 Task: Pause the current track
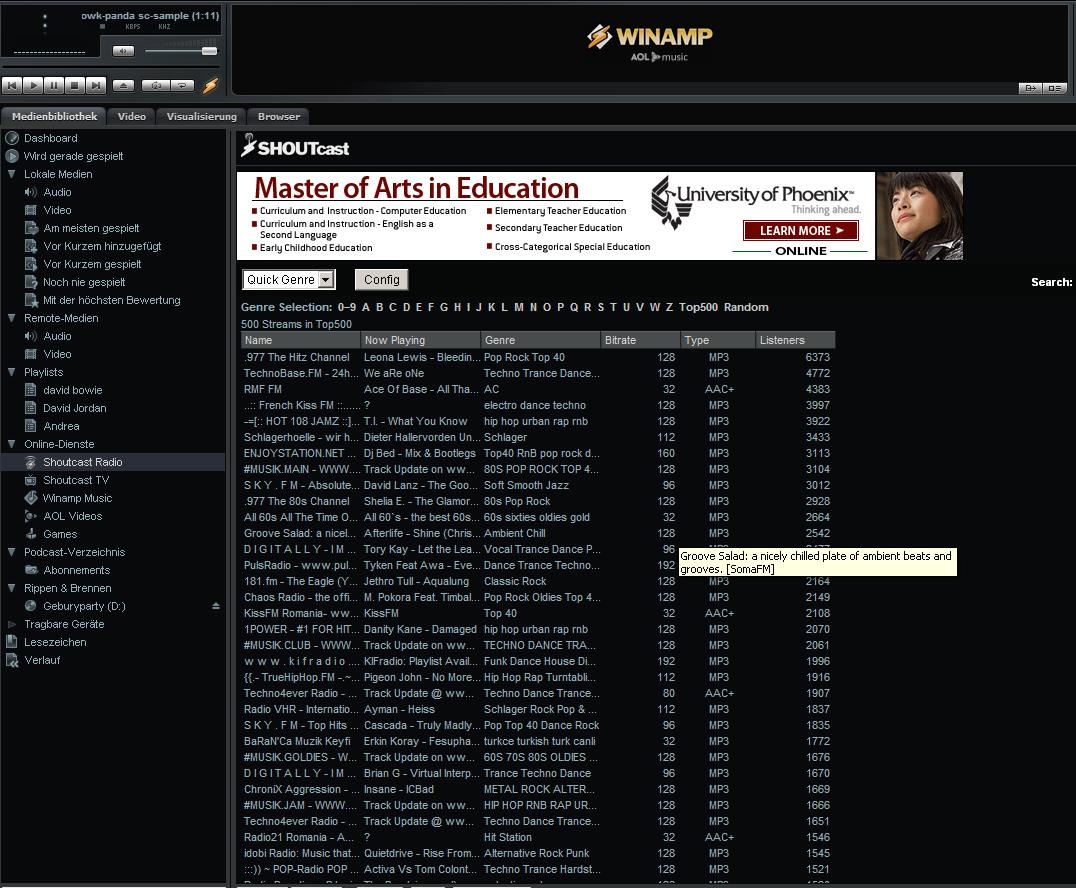(x=54, y=86)
